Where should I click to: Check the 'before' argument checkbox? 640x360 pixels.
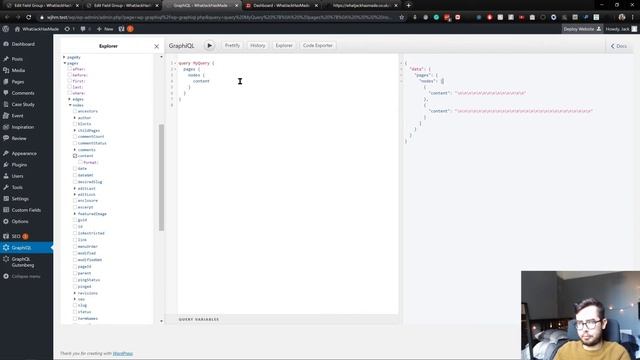click(70, 75)
